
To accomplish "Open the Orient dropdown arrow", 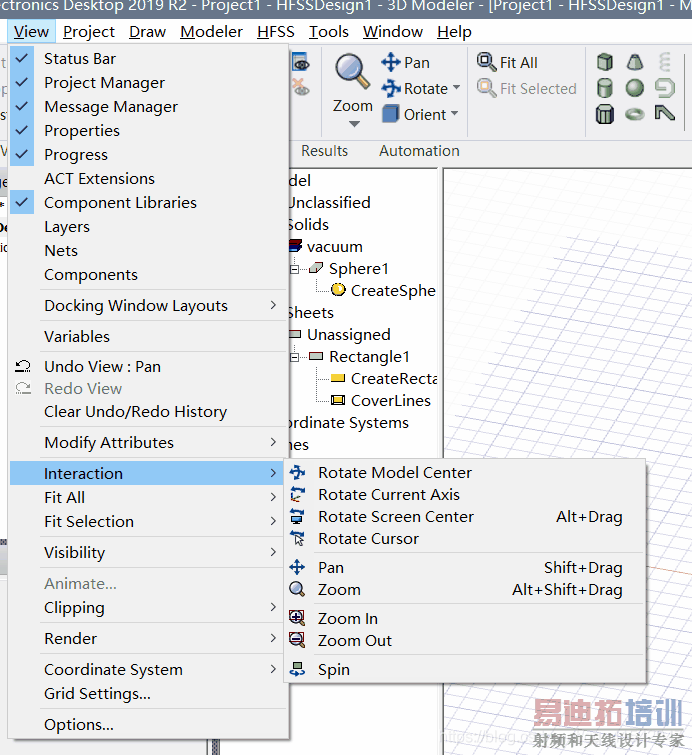I will coord(454,114).
